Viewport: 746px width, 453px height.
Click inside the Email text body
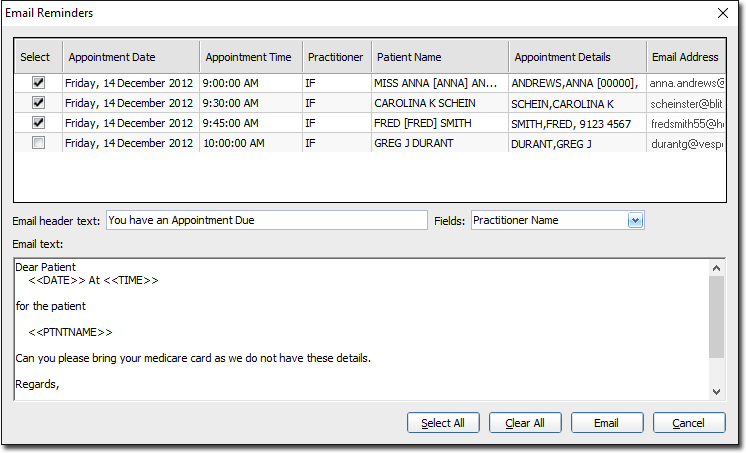click(x=360, y=328)
